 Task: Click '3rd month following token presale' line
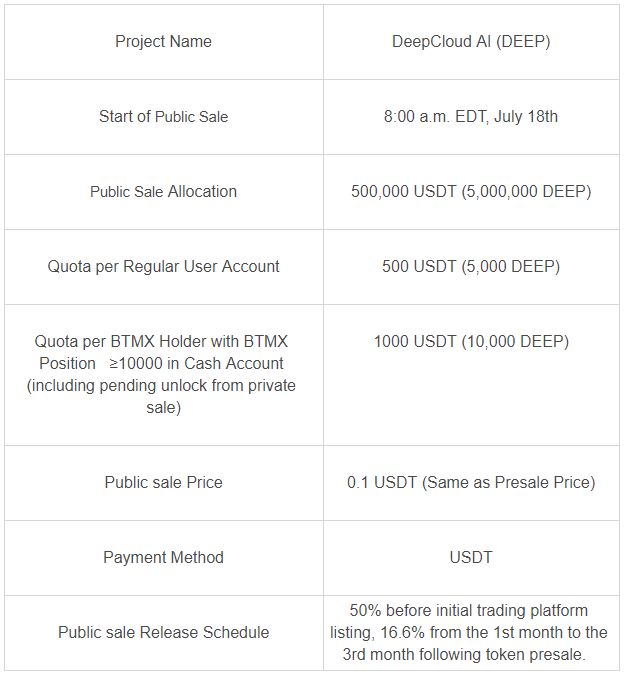pyautogui.click(x=464, y=654)
